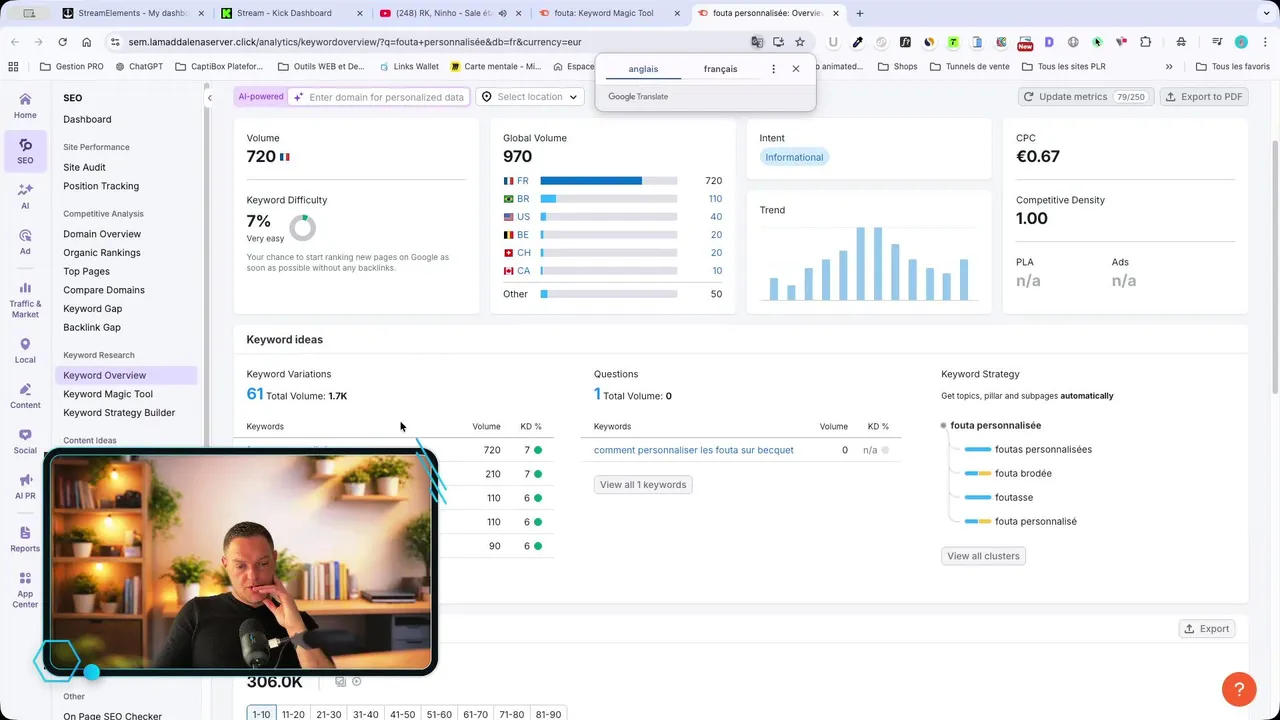
Task: Open the Reports section icon
Action: 25,539
